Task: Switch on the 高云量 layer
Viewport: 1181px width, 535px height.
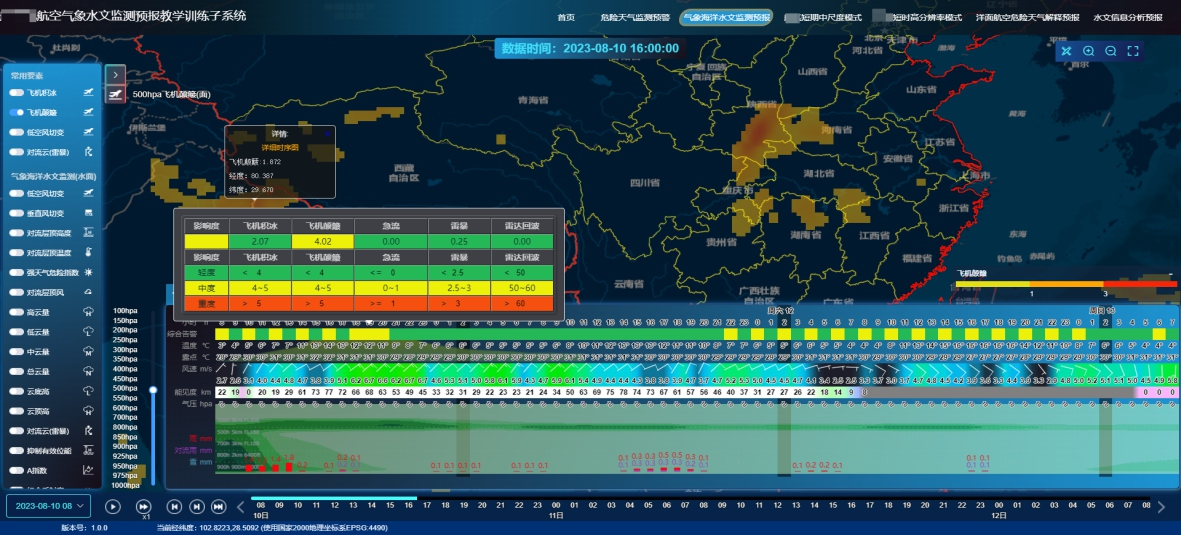Action: pos(17,312)
